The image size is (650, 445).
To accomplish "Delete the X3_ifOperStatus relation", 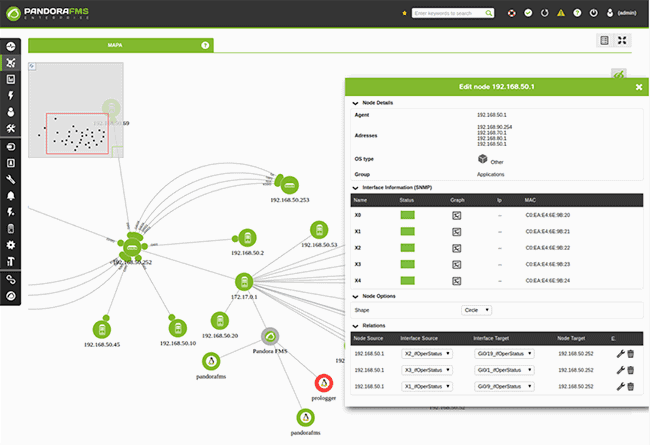I will coord(631,370).
